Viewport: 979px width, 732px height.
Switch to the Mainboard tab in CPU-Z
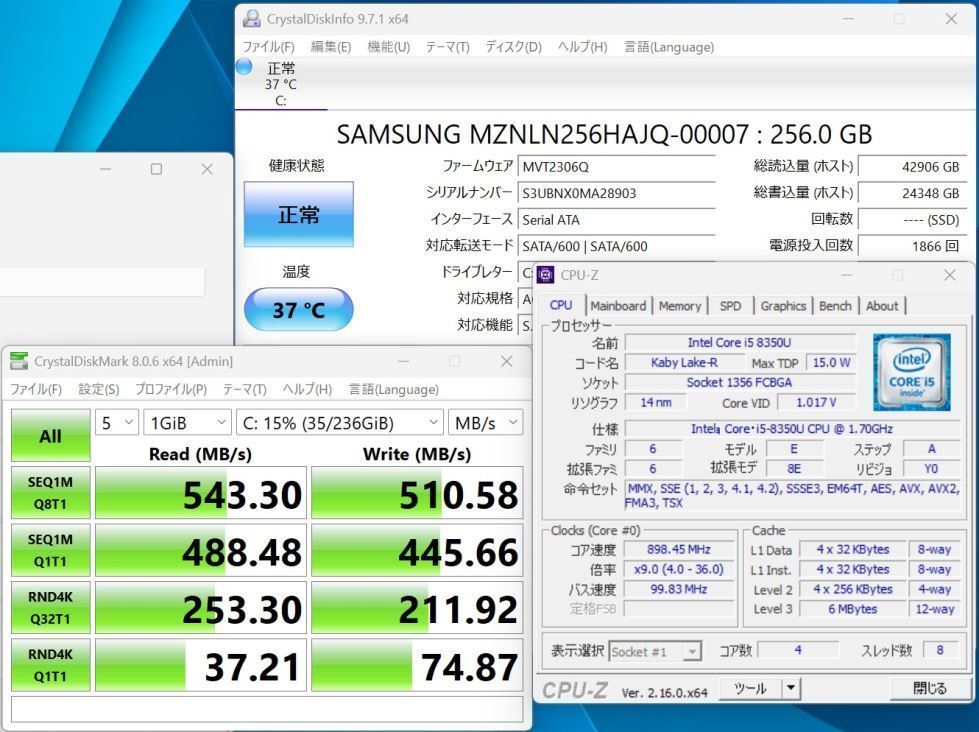pos(618,306)
